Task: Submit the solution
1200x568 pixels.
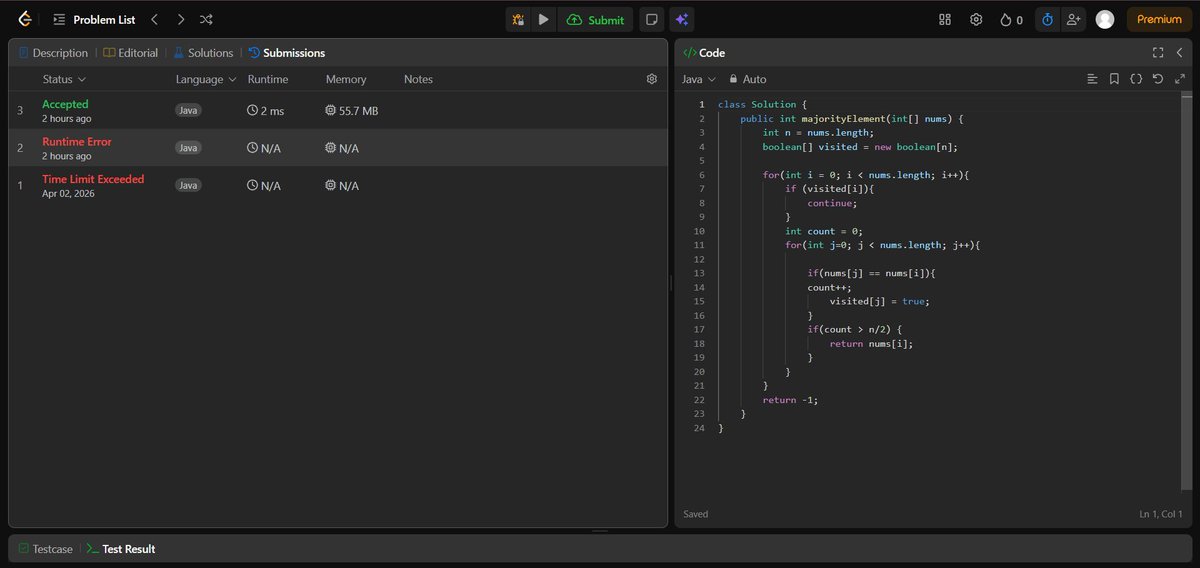Action: 596,19
